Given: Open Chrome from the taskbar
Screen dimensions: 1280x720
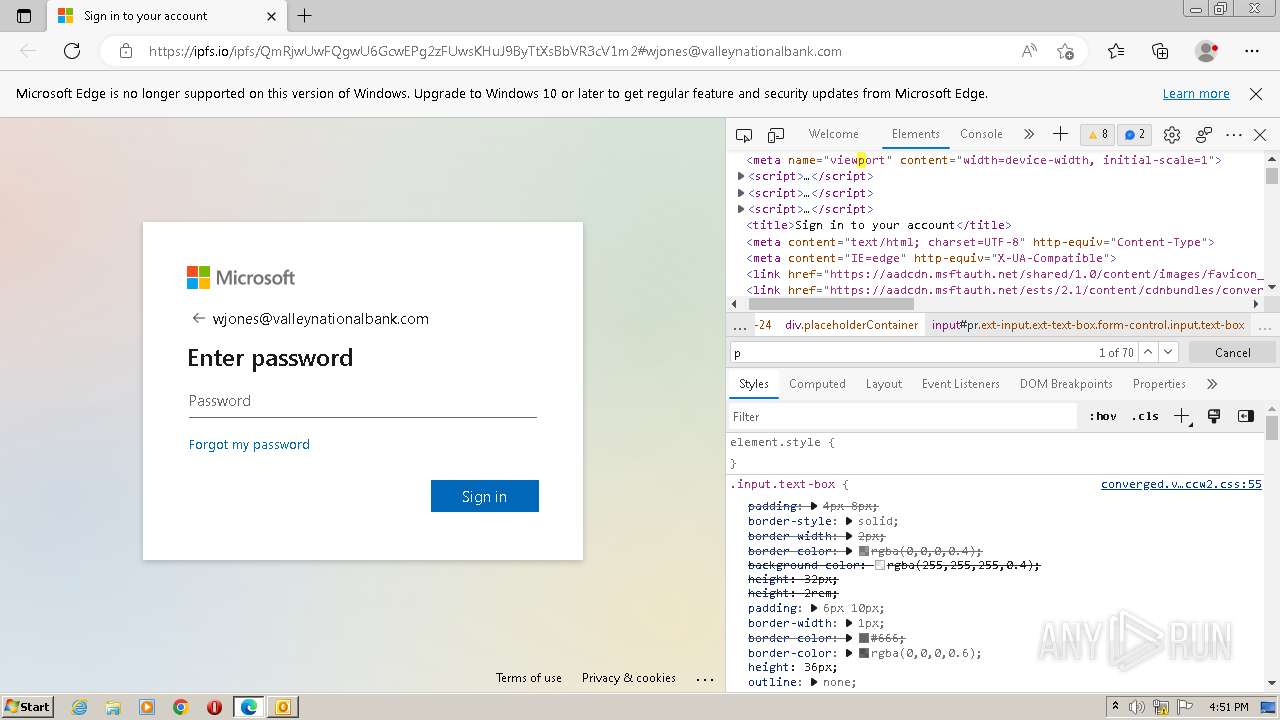Looking at the screenshot, I should point(181,707).
